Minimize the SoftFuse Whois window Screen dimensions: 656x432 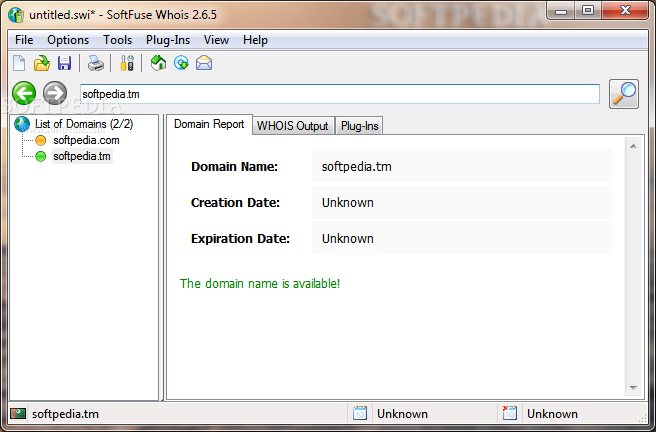[561, 11]
